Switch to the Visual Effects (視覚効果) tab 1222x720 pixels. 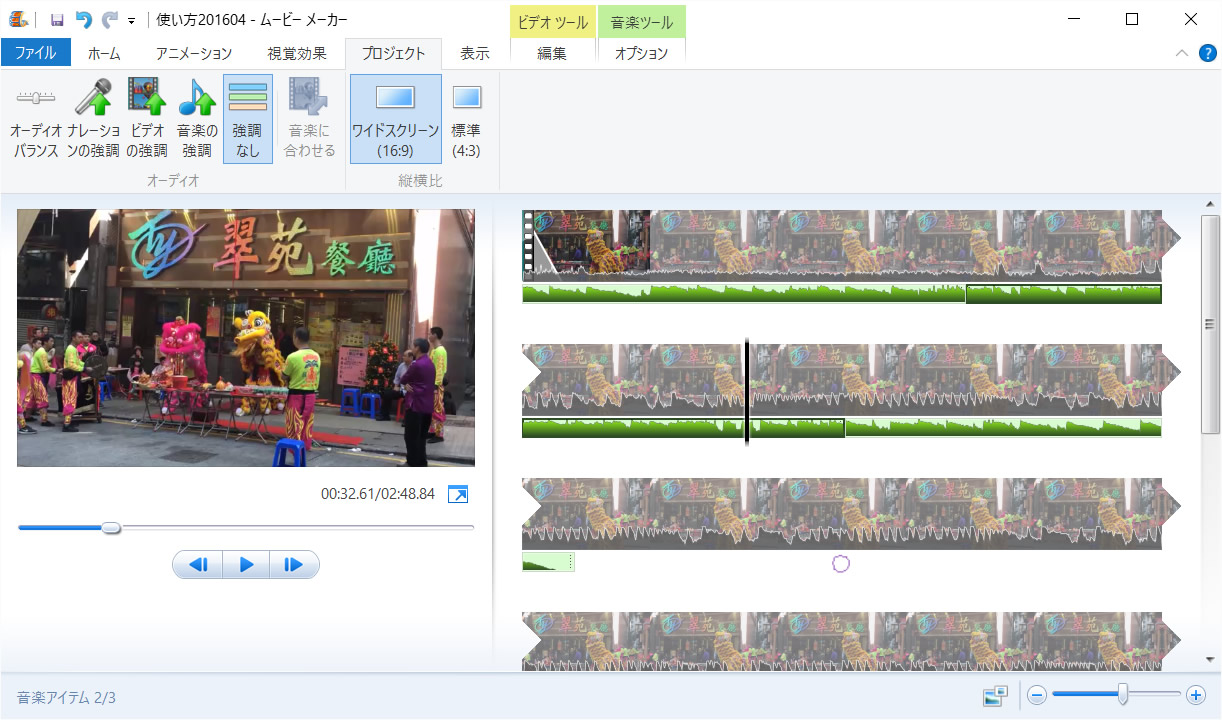297,53
